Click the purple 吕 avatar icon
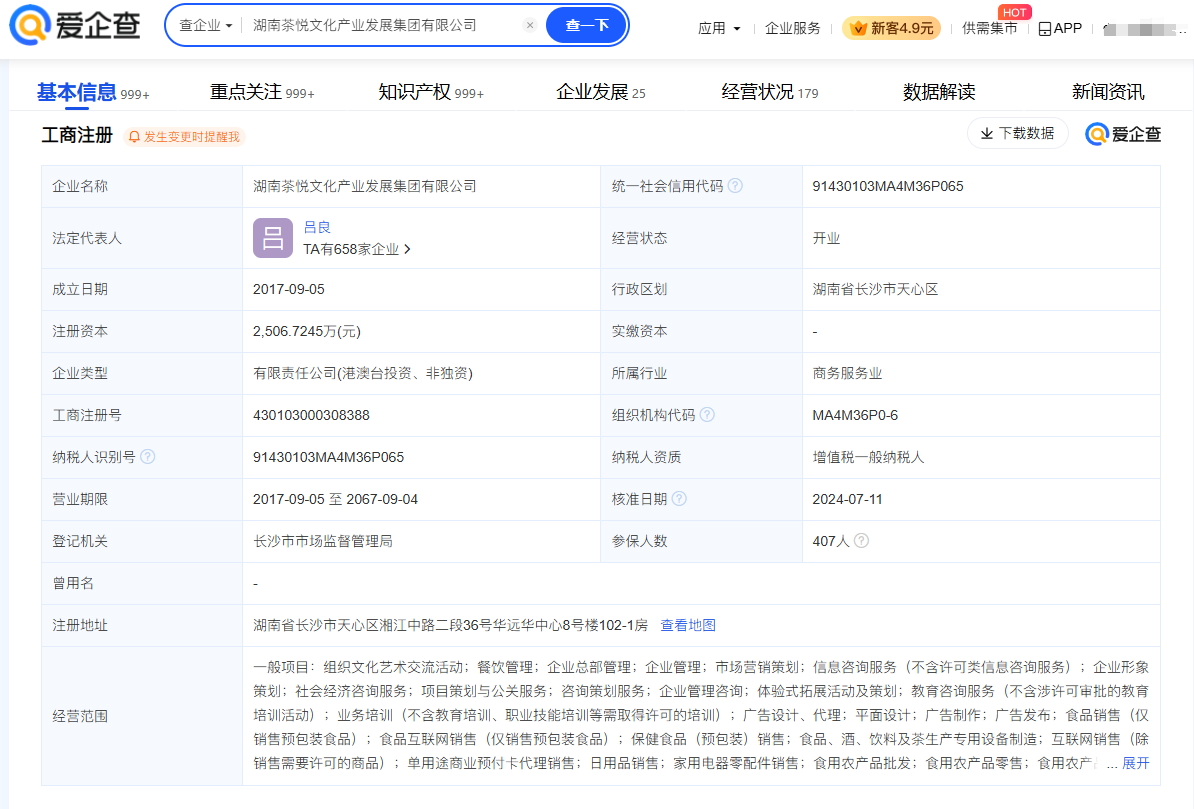The image size is (1194, 809). [273, 238]
